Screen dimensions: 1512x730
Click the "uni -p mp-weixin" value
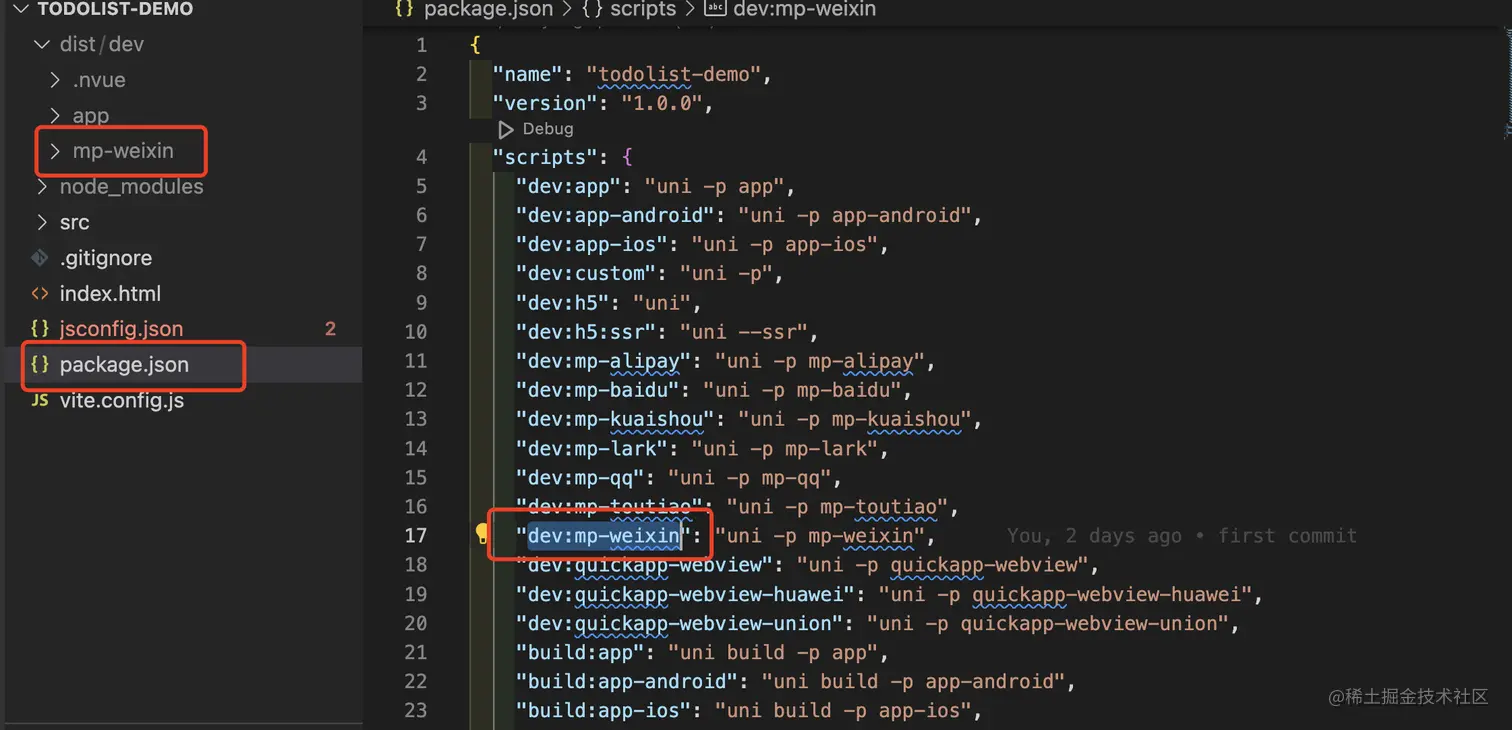(x=820, y=536)
